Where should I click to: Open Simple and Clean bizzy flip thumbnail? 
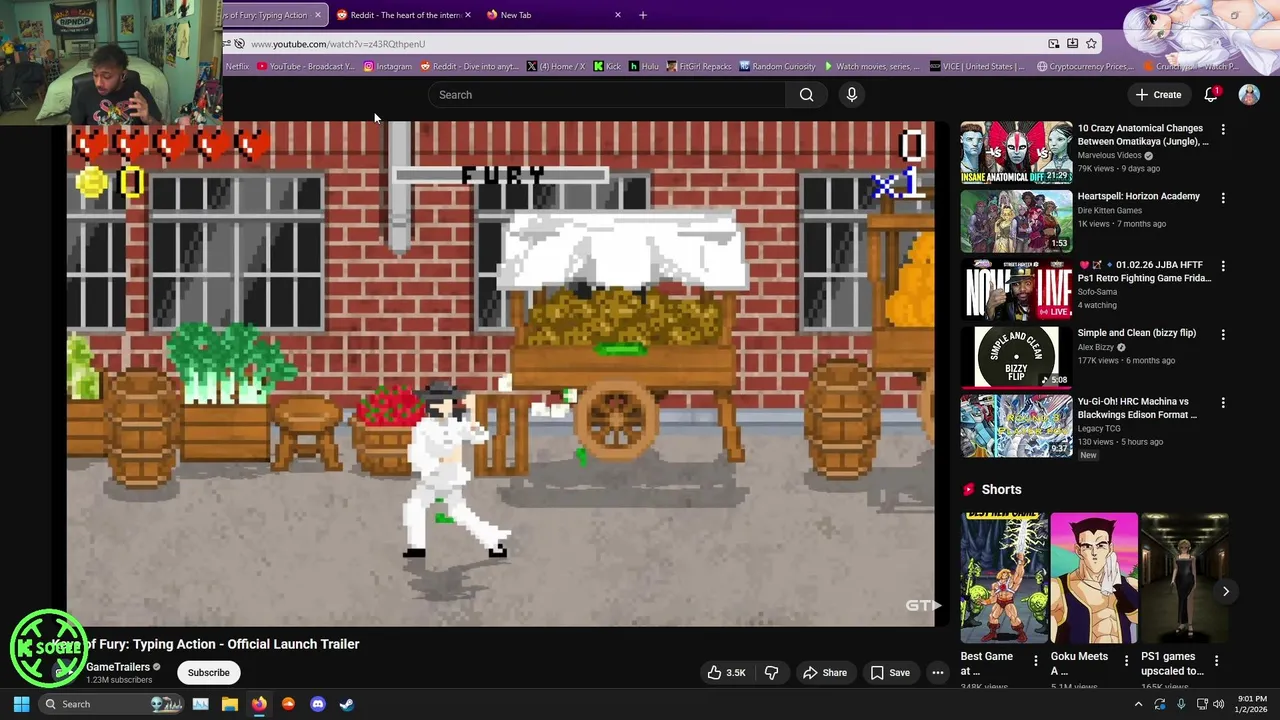coord(1016,357)
